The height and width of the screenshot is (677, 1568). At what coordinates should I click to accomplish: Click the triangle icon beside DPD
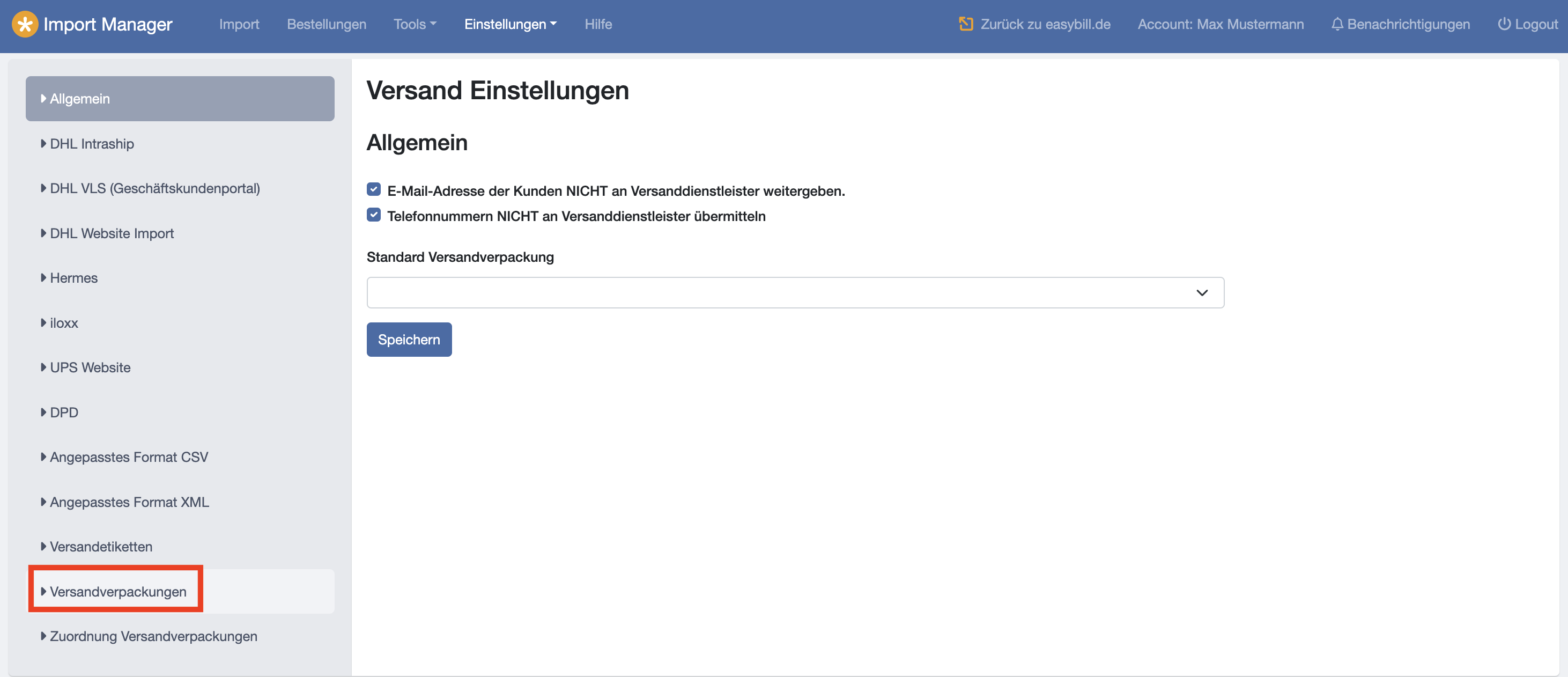point(43,412)
